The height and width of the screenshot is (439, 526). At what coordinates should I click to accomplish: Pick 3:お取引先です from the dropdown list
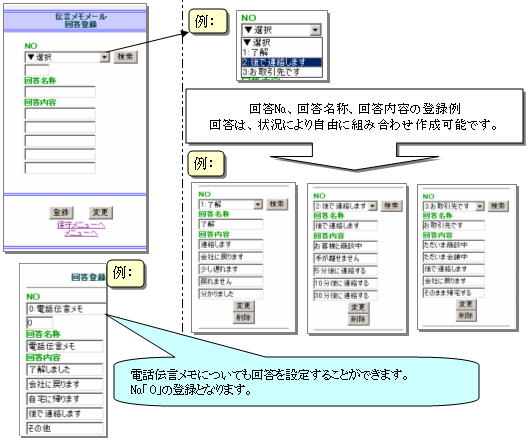tap(282, 72)
